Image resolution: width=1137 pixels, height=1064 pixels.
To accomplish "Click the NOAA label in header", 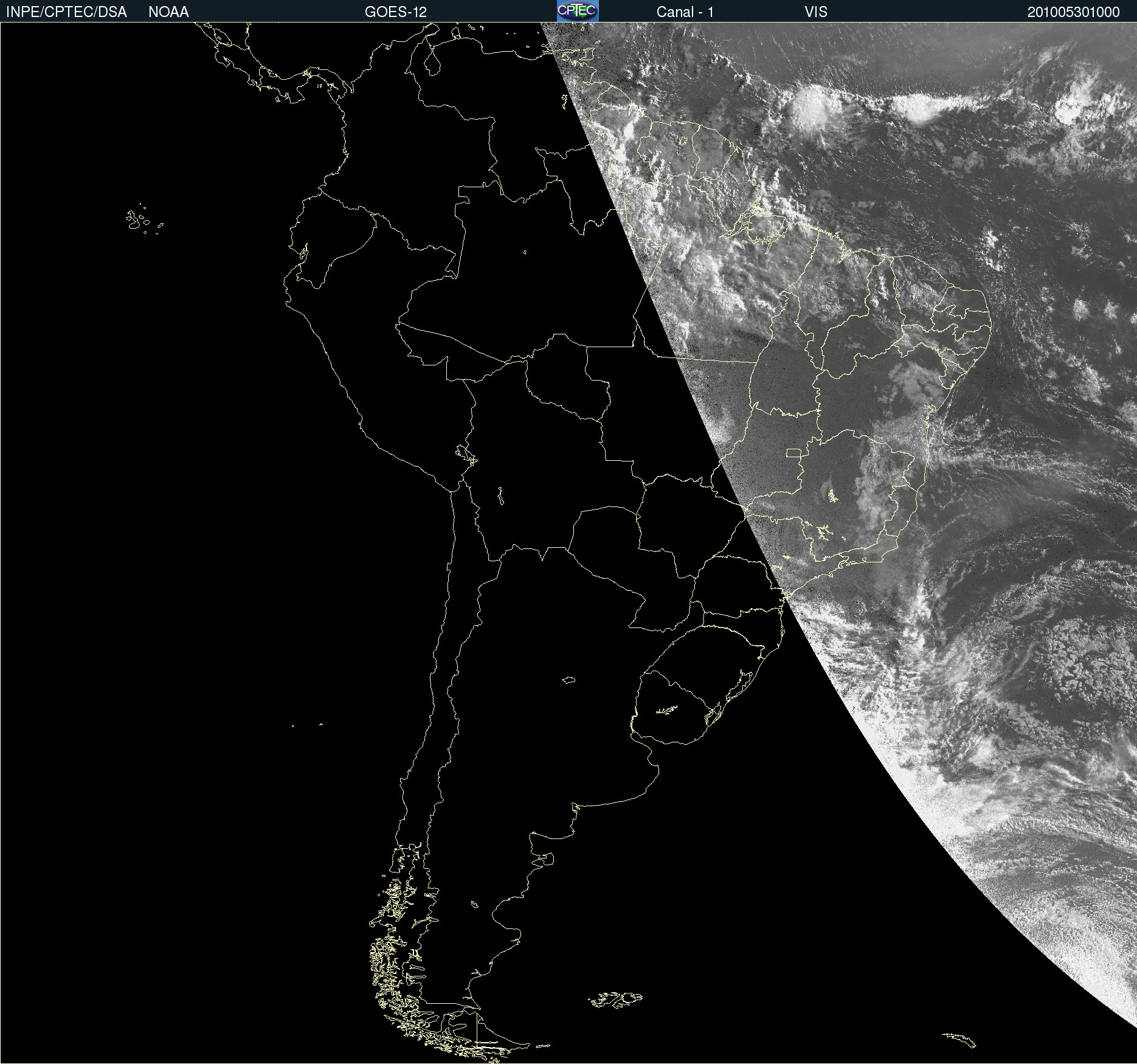I will point(168,12).
